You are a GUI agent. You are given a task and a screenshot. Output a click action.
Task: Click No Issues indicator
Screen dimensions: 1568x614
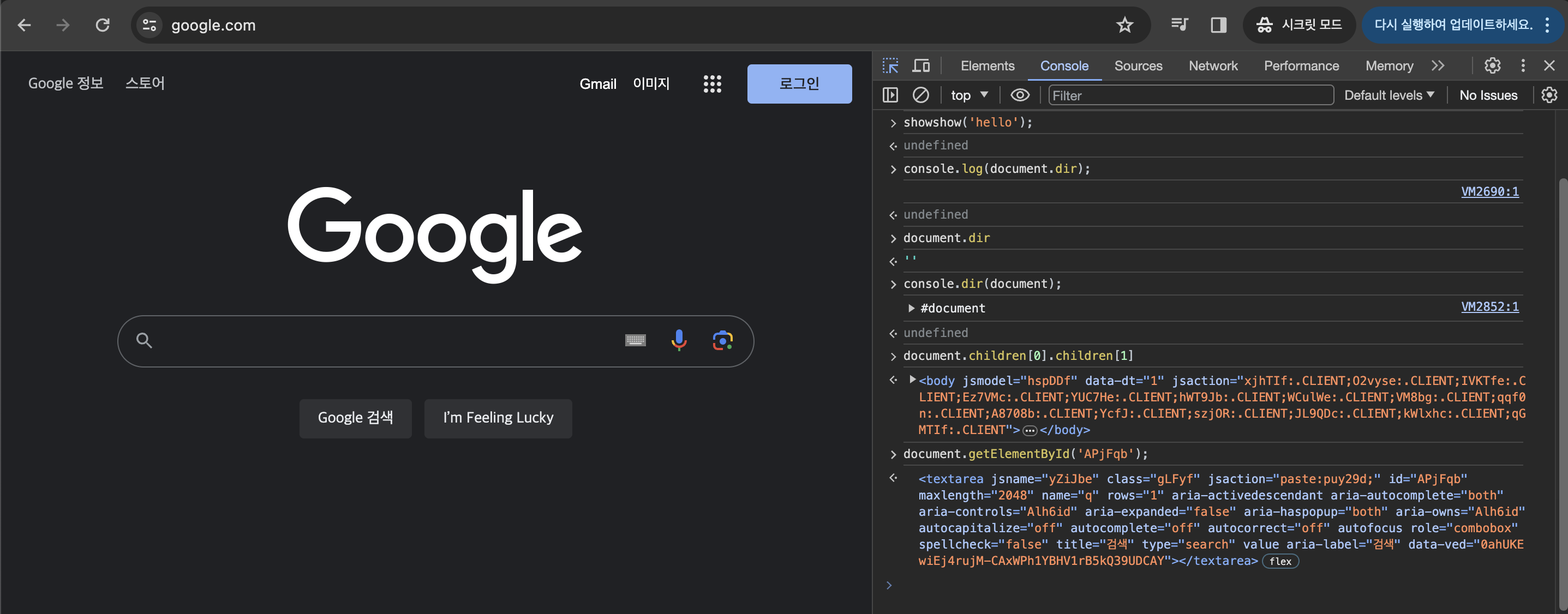pyautogui.click(x=1488, y=95)
